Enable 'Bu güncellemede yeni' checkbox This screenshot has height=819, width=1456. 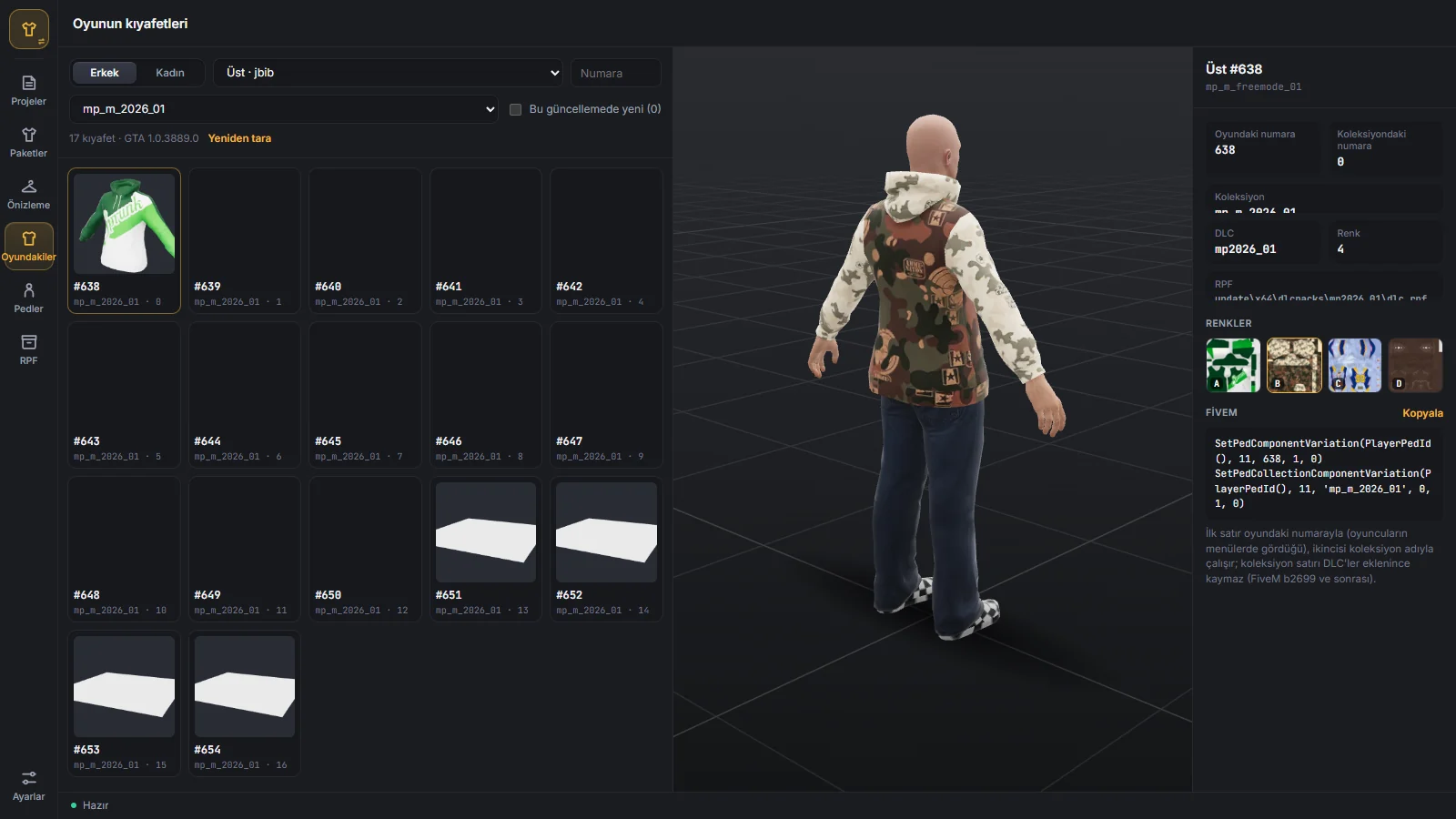515,109
